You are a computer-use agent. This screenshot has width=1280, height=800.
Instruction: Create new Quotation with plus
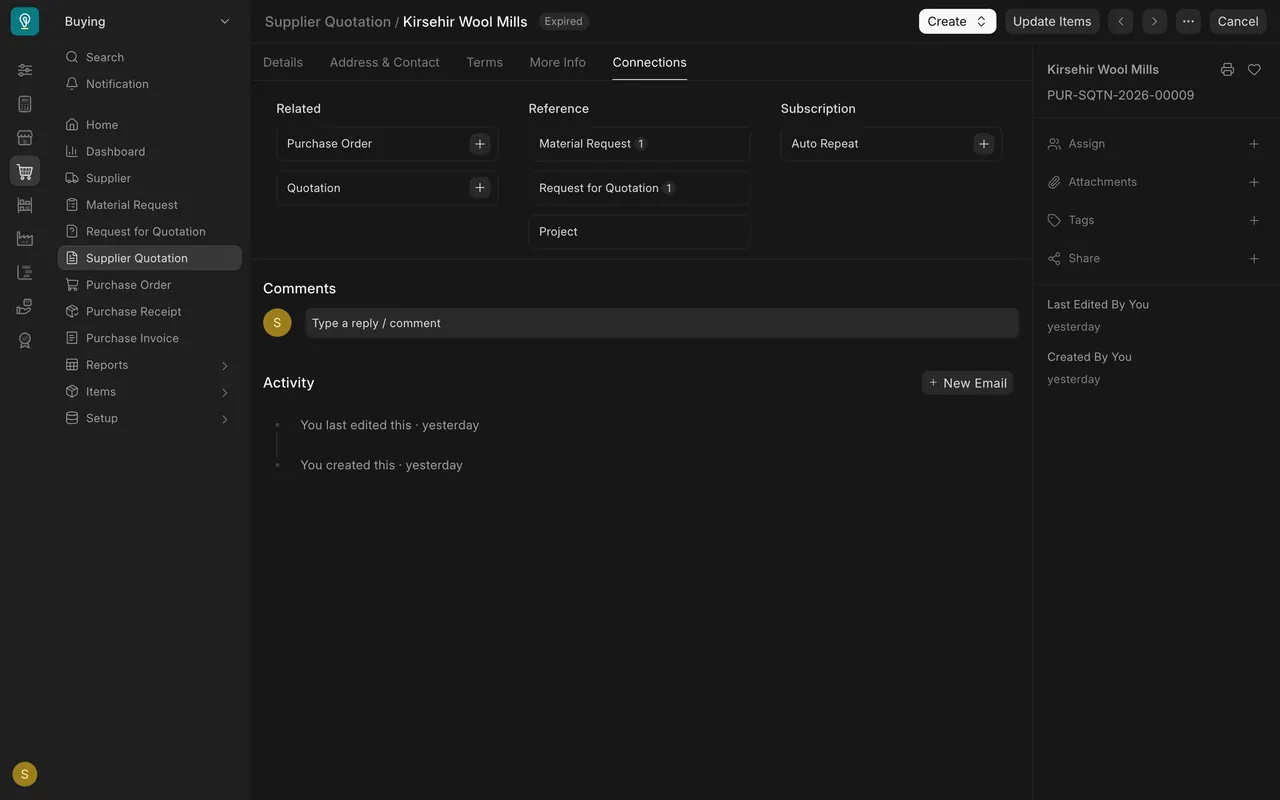pos(480,188)
